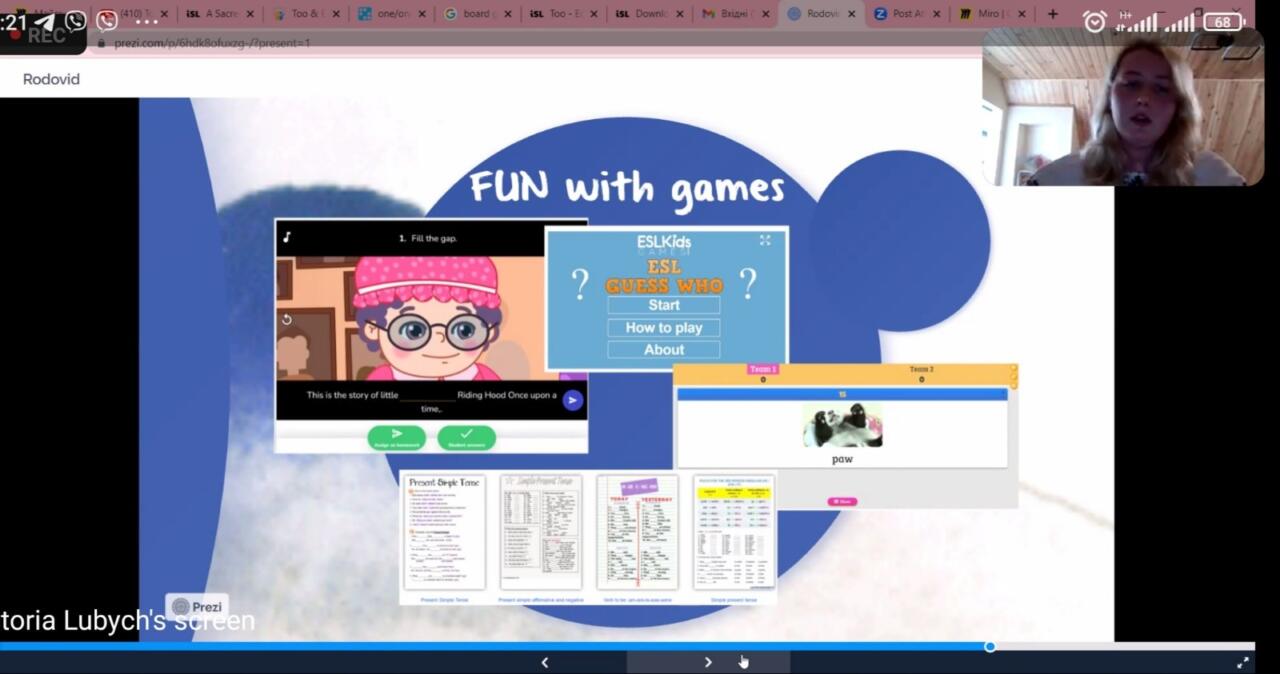Close the Rodovid tab

(x=852, y=14)
